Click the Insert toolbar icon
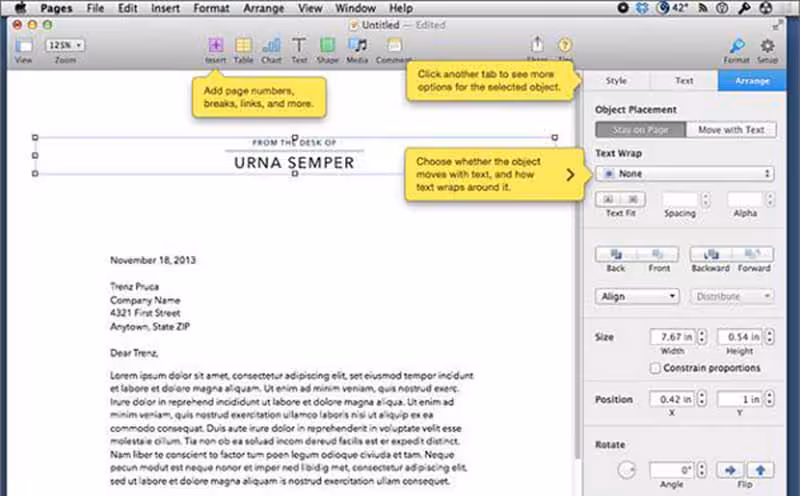The image size is (800, 496). (215, 45)
